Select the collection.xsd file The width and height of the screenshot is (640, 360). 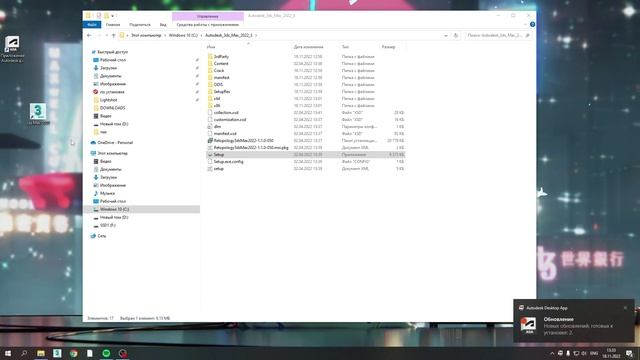[x=226, y=112]
